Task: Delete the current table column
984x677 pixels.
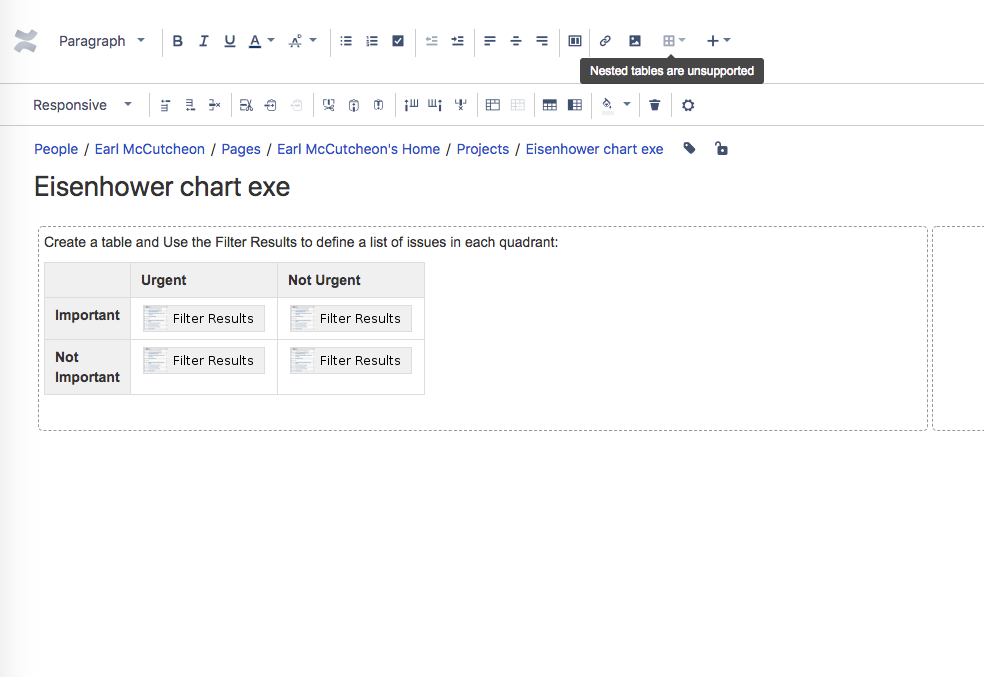Action: (461, 105)
